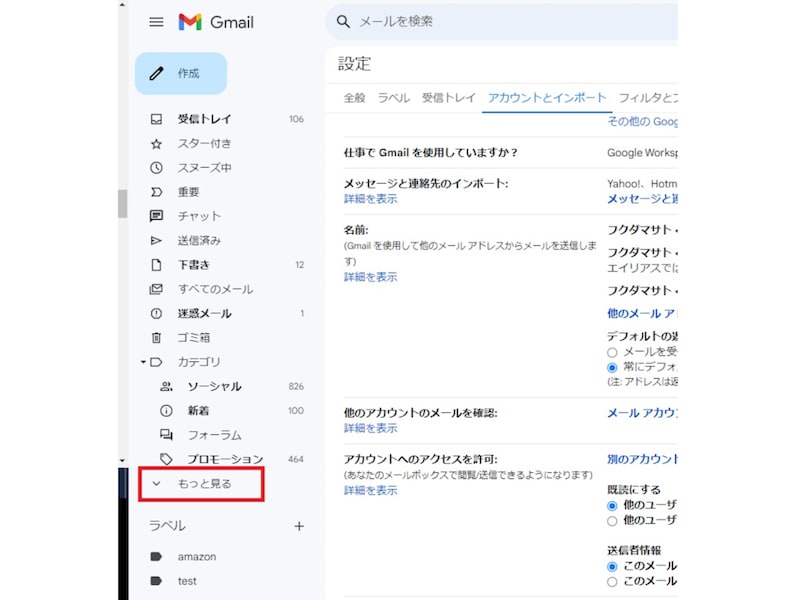The image size is (800, 600).
Task: Open the 下書き (Drafts) folder
Action: (186, 265)
